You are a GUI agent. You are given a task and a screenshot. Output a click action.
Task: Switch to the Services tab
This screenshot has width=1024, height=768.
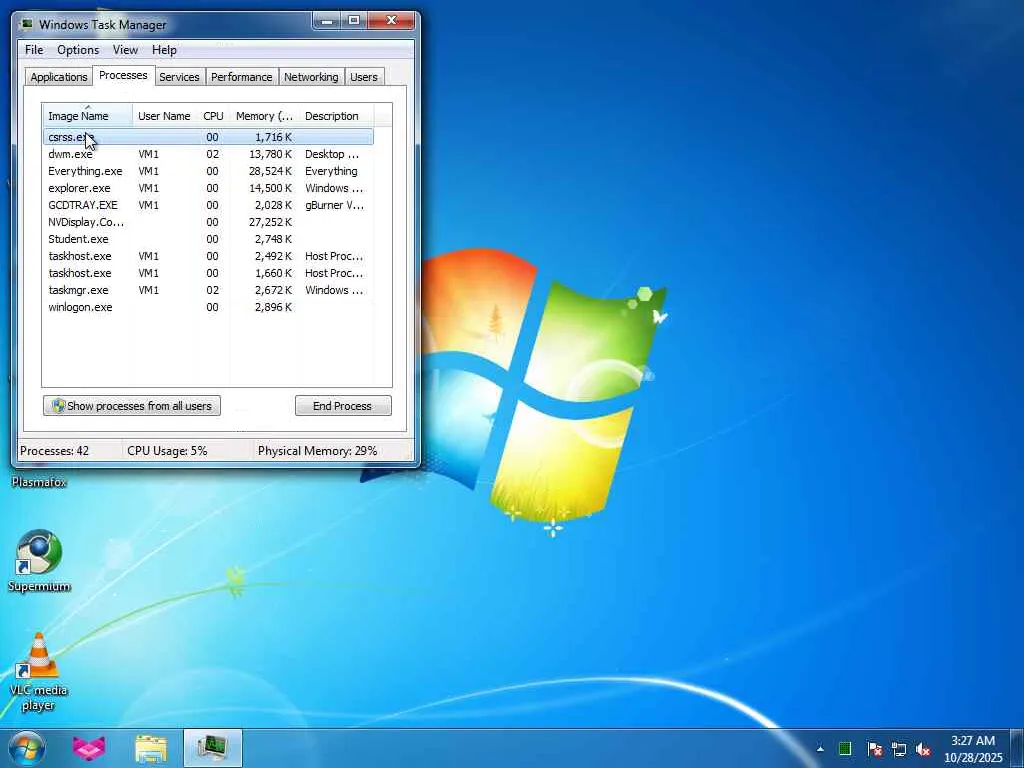pos(179,77)
